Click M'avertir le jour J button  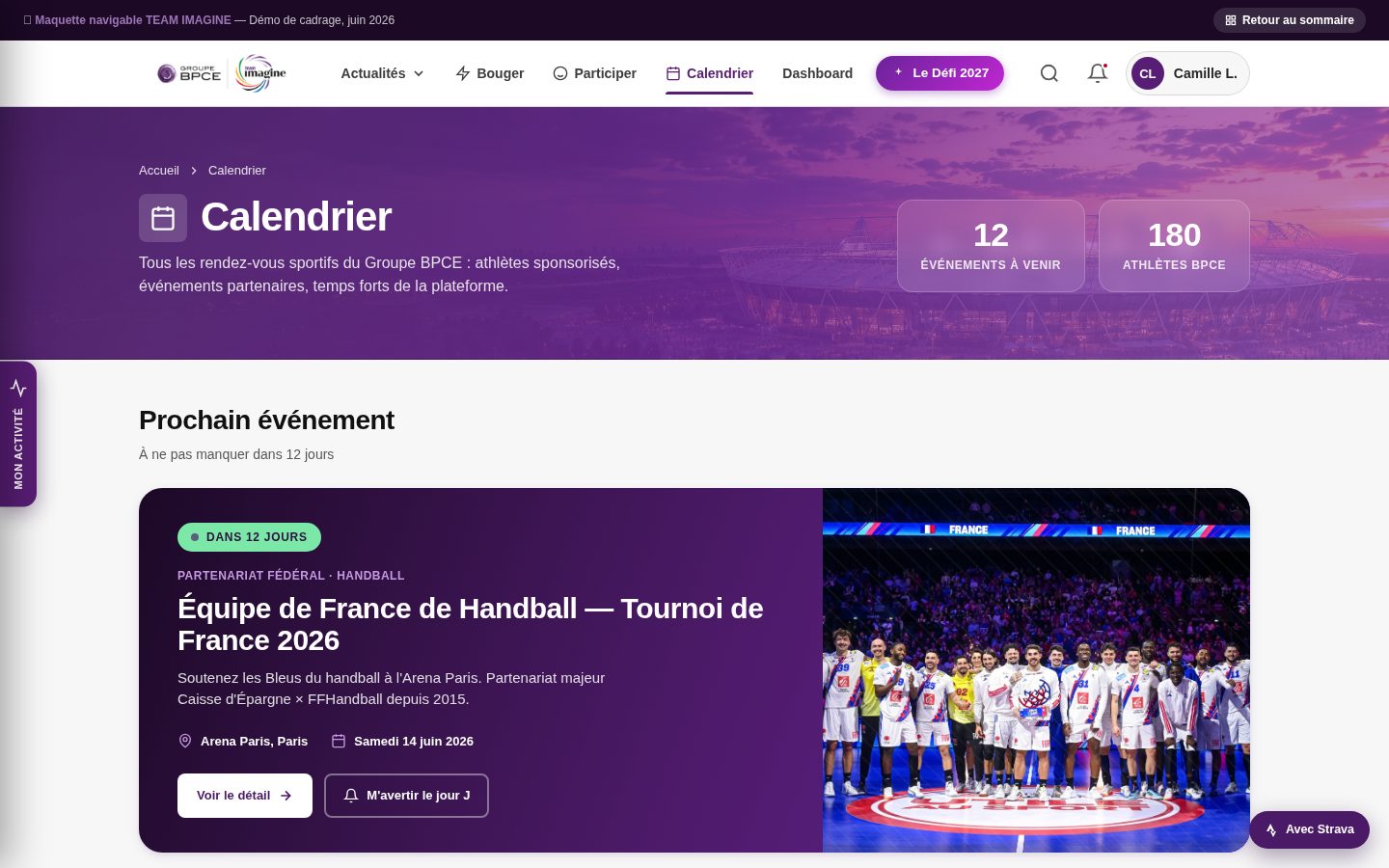coord(406,796)
